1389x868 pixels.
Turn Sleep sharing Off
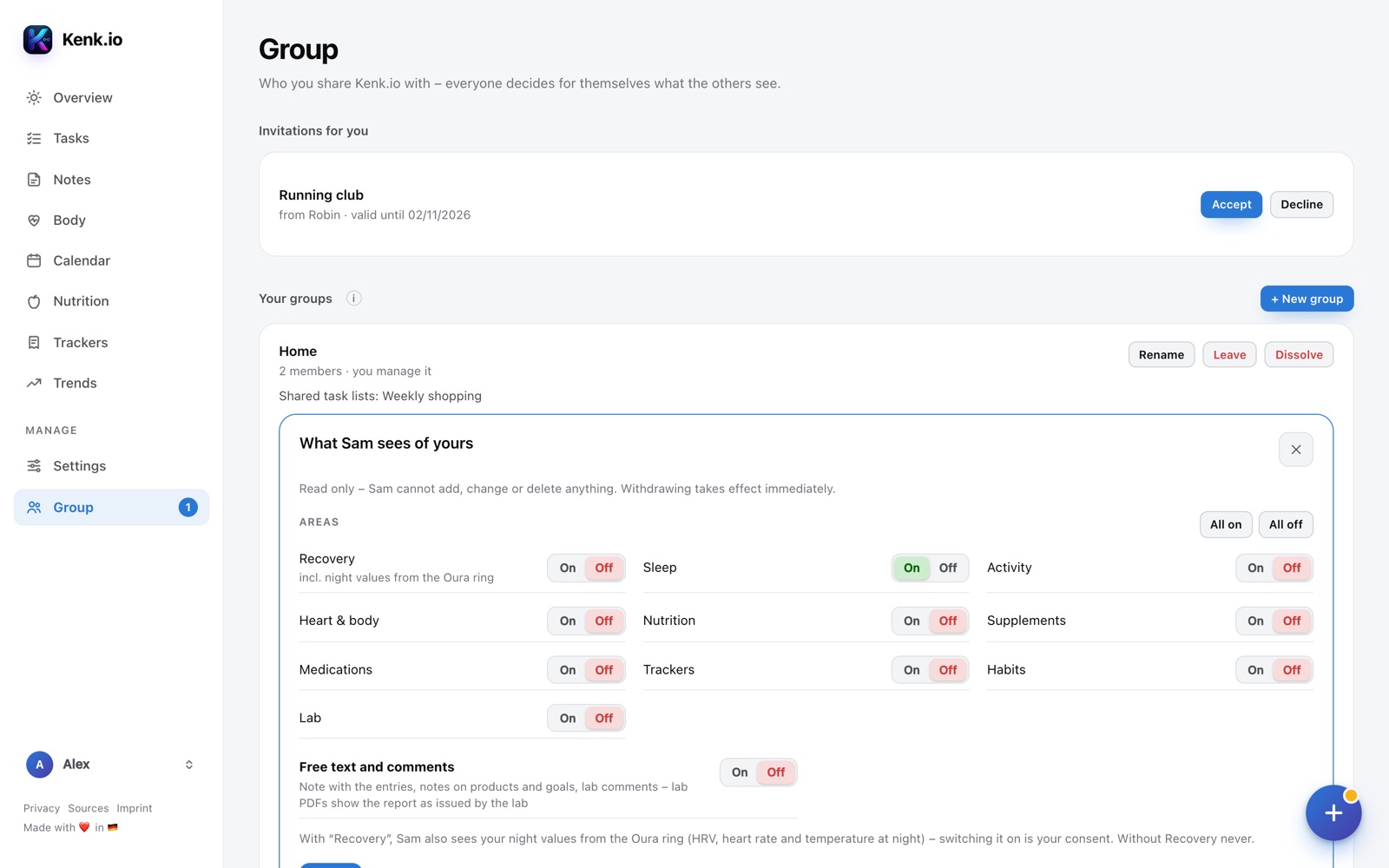[x=948, y=568]
